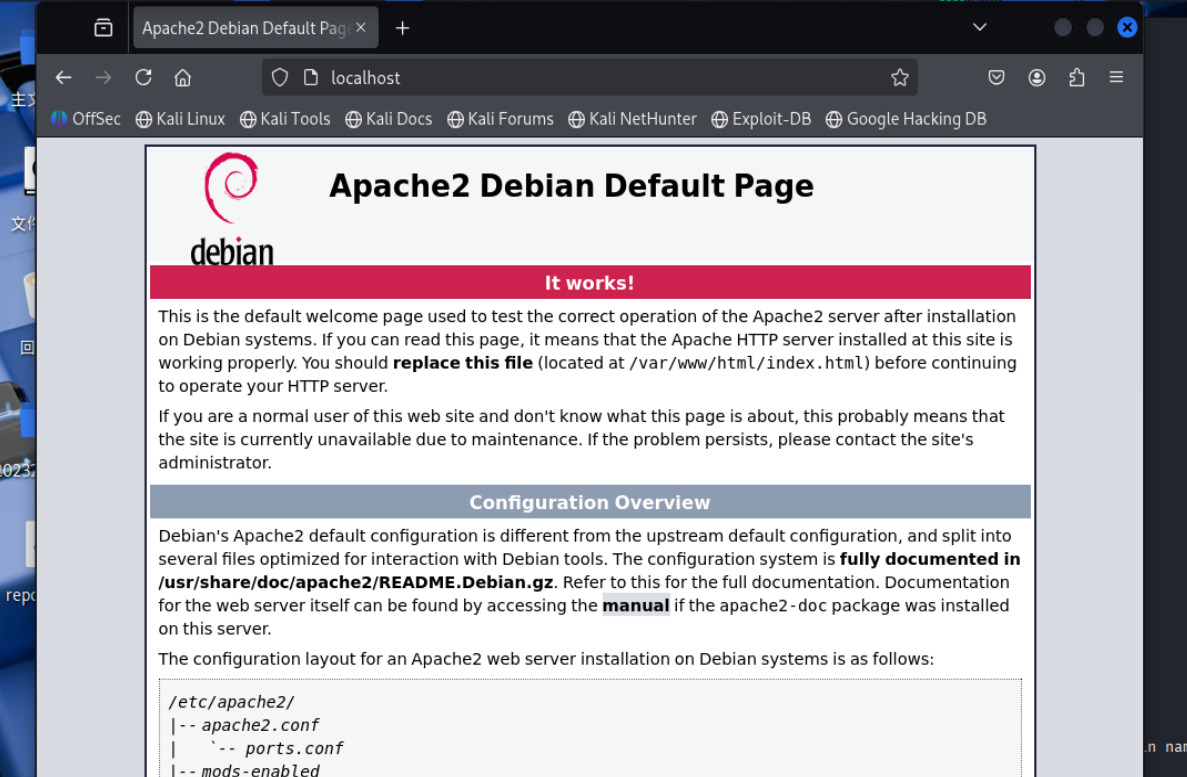Image resolution: width=1187 pixels, height=777 pixels.
Task: Expand the list all tabs chevron
Action: (x=980, y=27)
